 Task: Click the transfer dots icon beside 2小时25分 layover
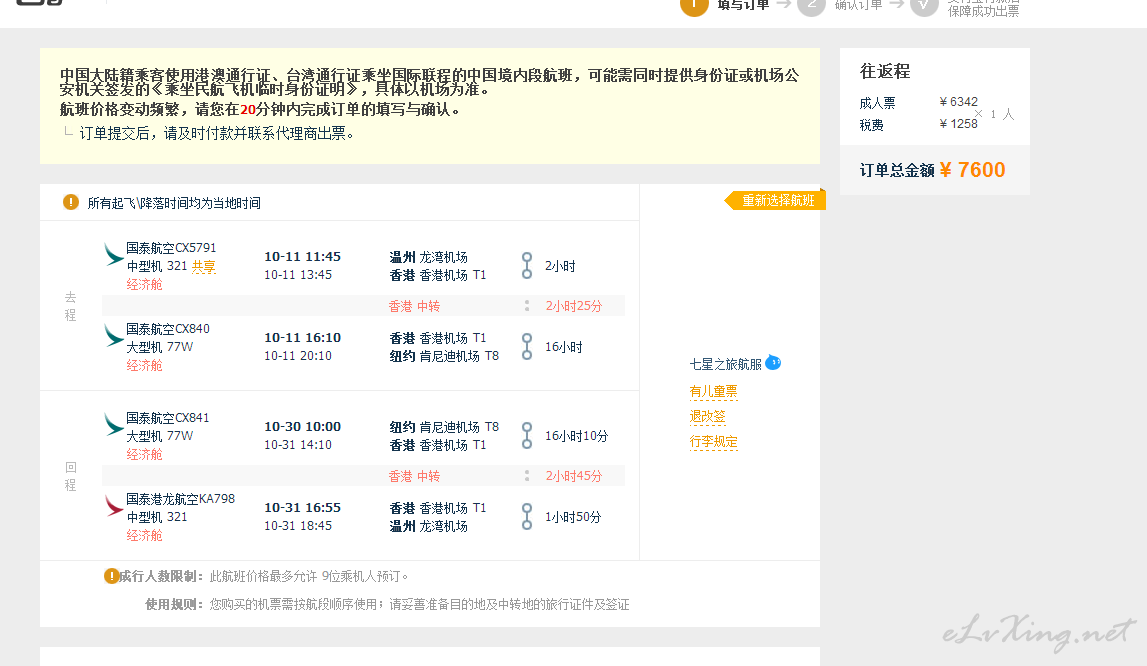pyautogui.click(x=527, y=306)
